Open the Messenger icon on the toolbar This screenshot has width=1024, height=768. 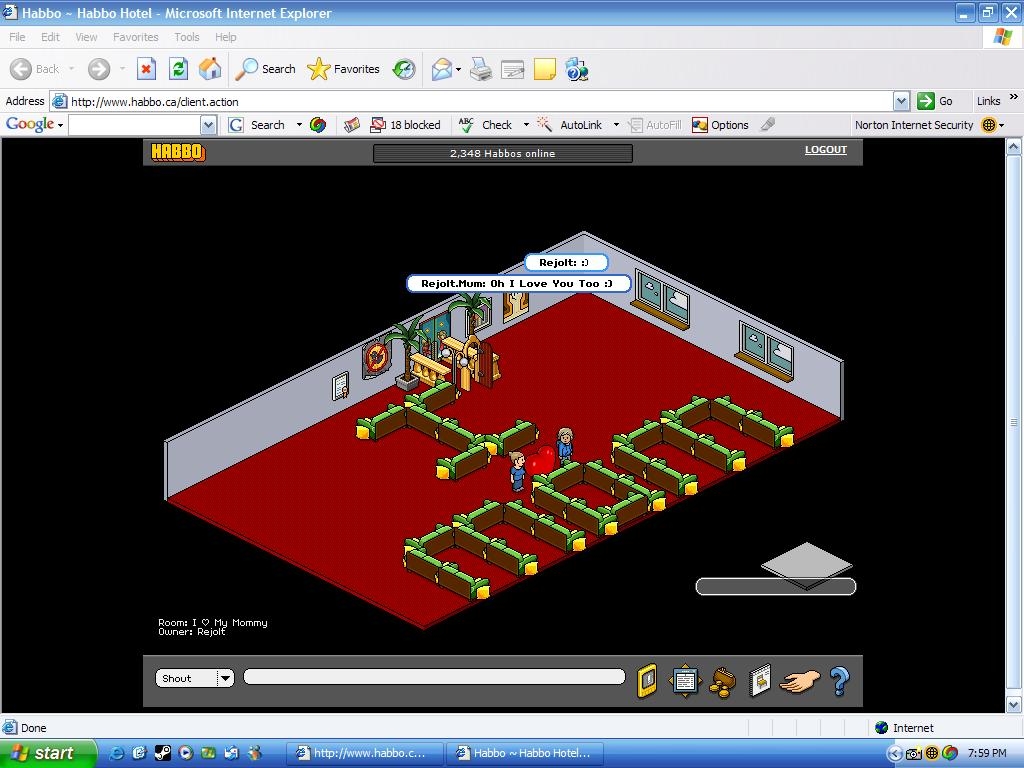(x=577, y=69)
